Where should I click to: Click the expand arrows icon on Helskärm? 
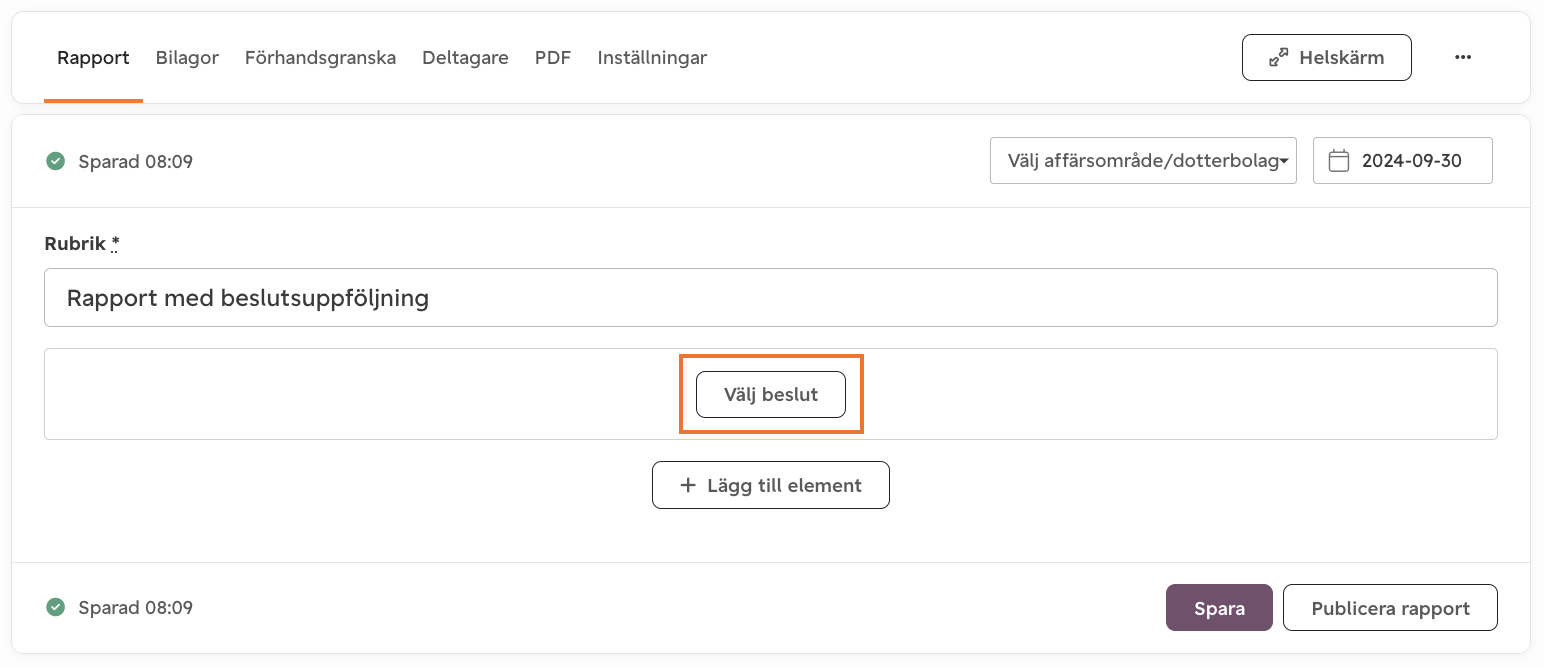click(x=1278, y=58)
